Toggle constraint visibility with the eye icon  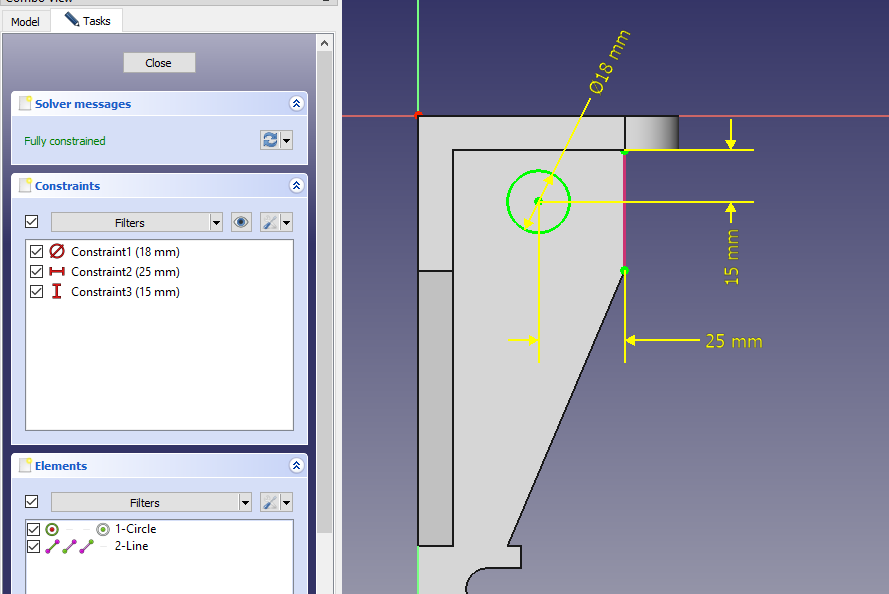click(x=241, y=222)
